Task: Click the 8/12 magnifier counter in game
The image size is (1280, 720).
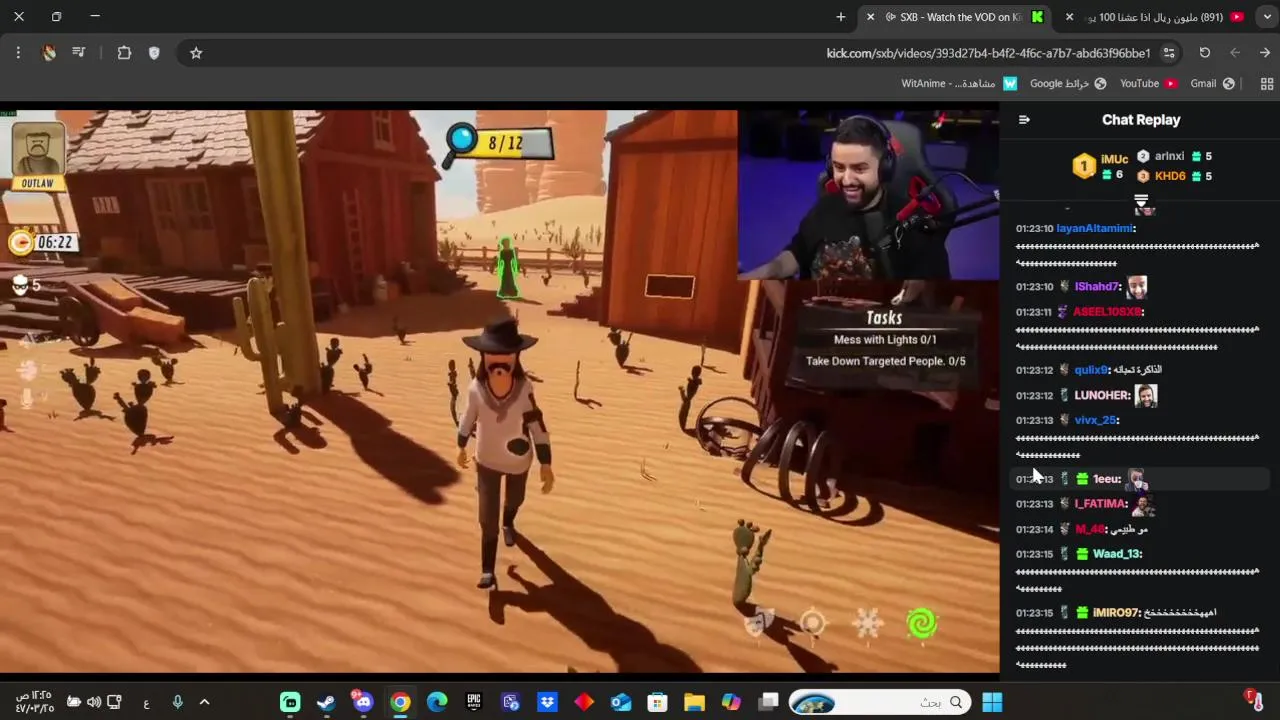Action: [x=499, y=143]
